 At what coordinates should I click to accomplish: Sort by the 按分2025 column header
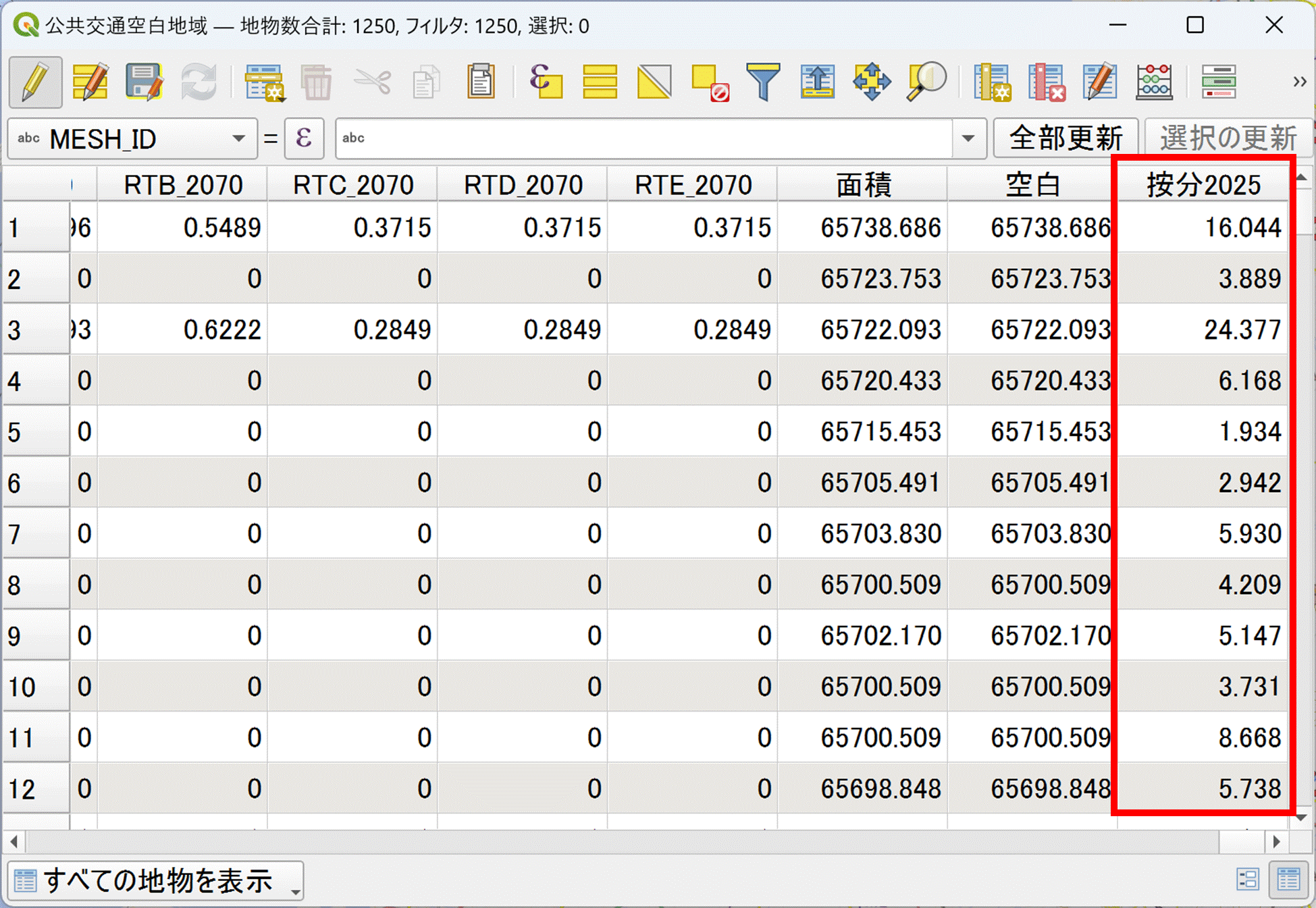[x=1203, y=184]
